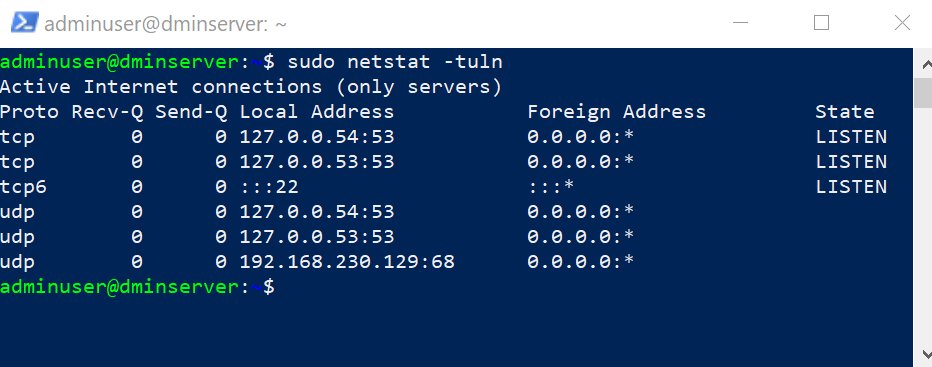Click the sudo netstat -tuln command text
The width and height of the screenshot is (932, 367).
(395, 61)
